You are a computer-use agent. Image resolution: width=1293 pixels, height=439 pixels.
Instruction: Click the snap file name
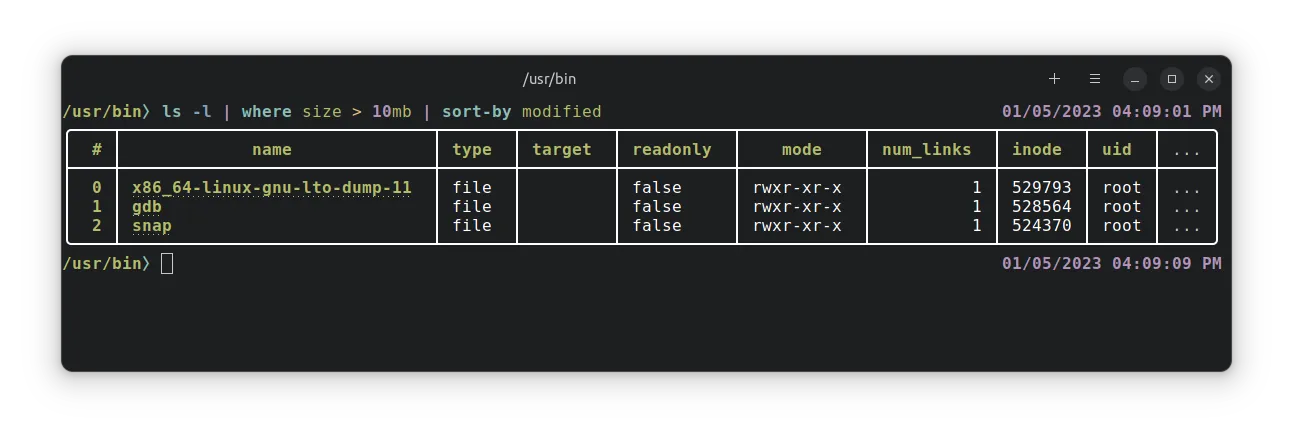click(x=152, y=225)
